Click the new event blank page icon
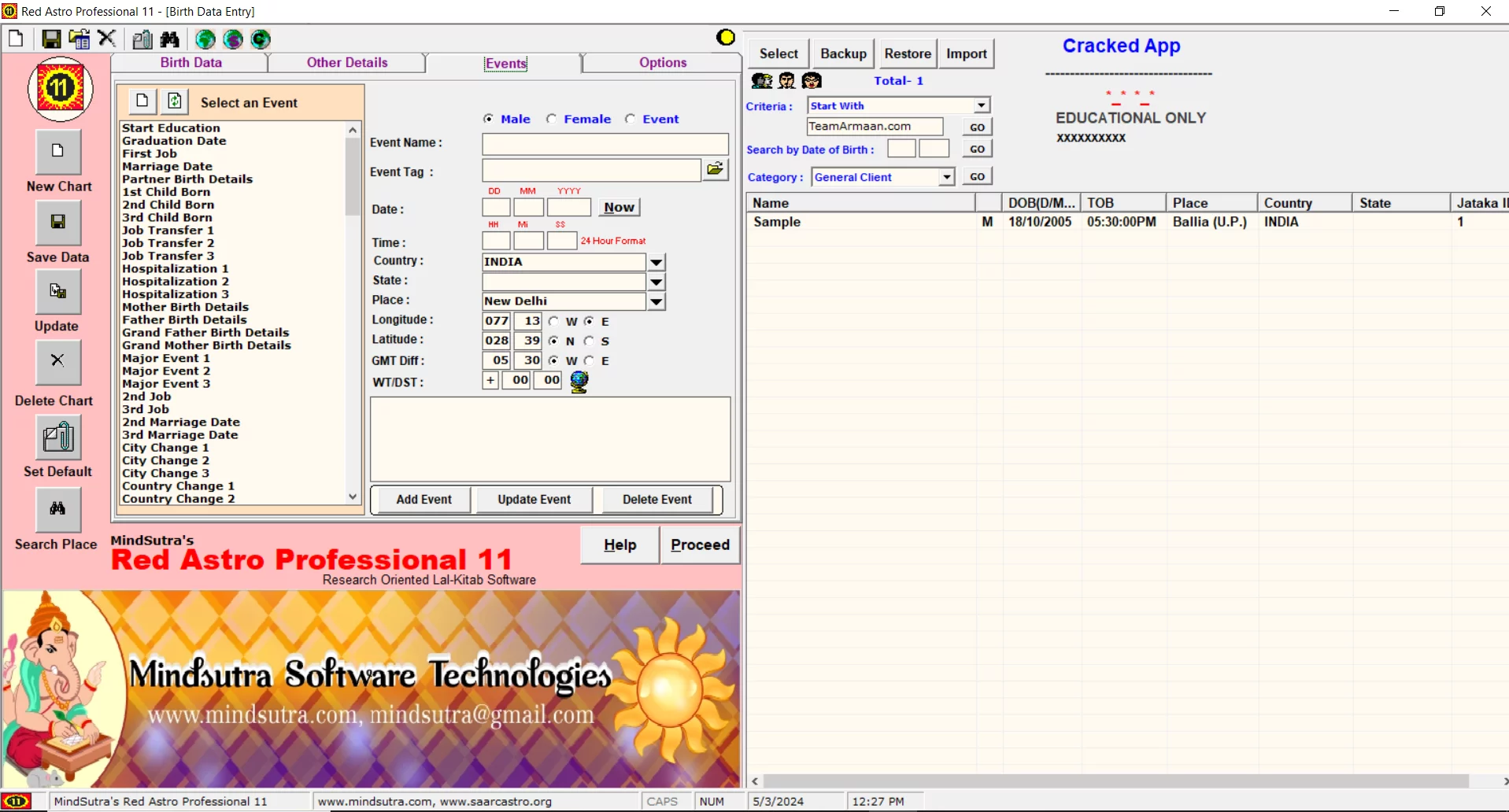Viewport: 1509px width, 812px height. tap(142, 101)
